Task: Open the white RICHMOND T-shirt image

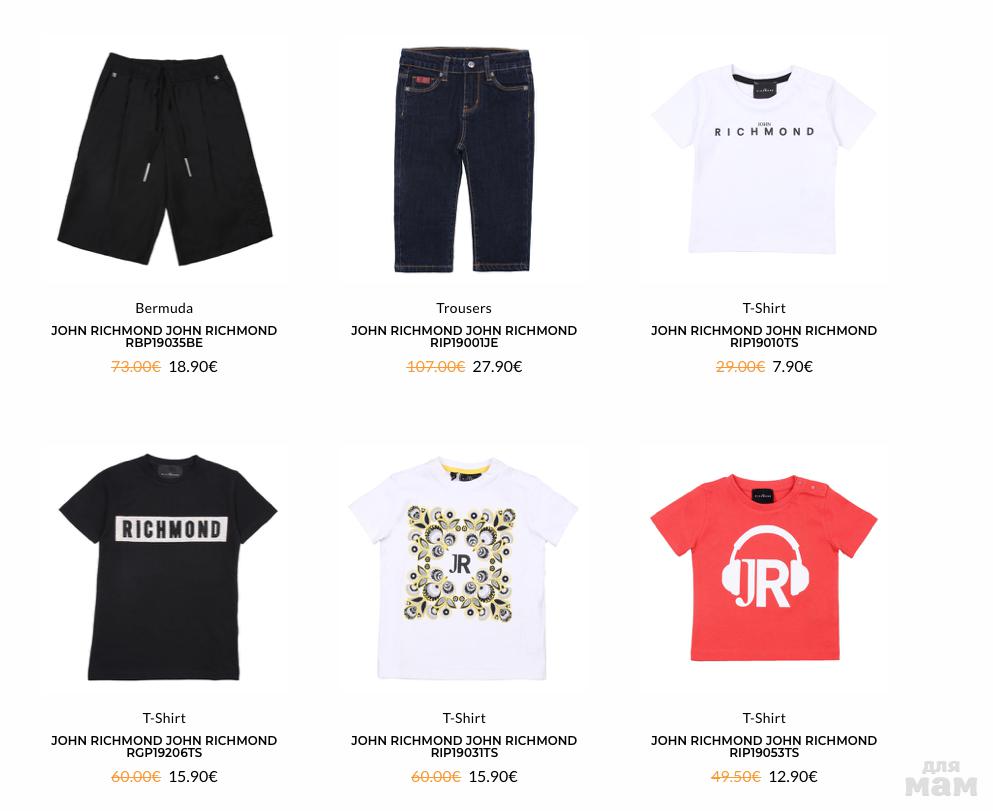Action: (764, 160)
